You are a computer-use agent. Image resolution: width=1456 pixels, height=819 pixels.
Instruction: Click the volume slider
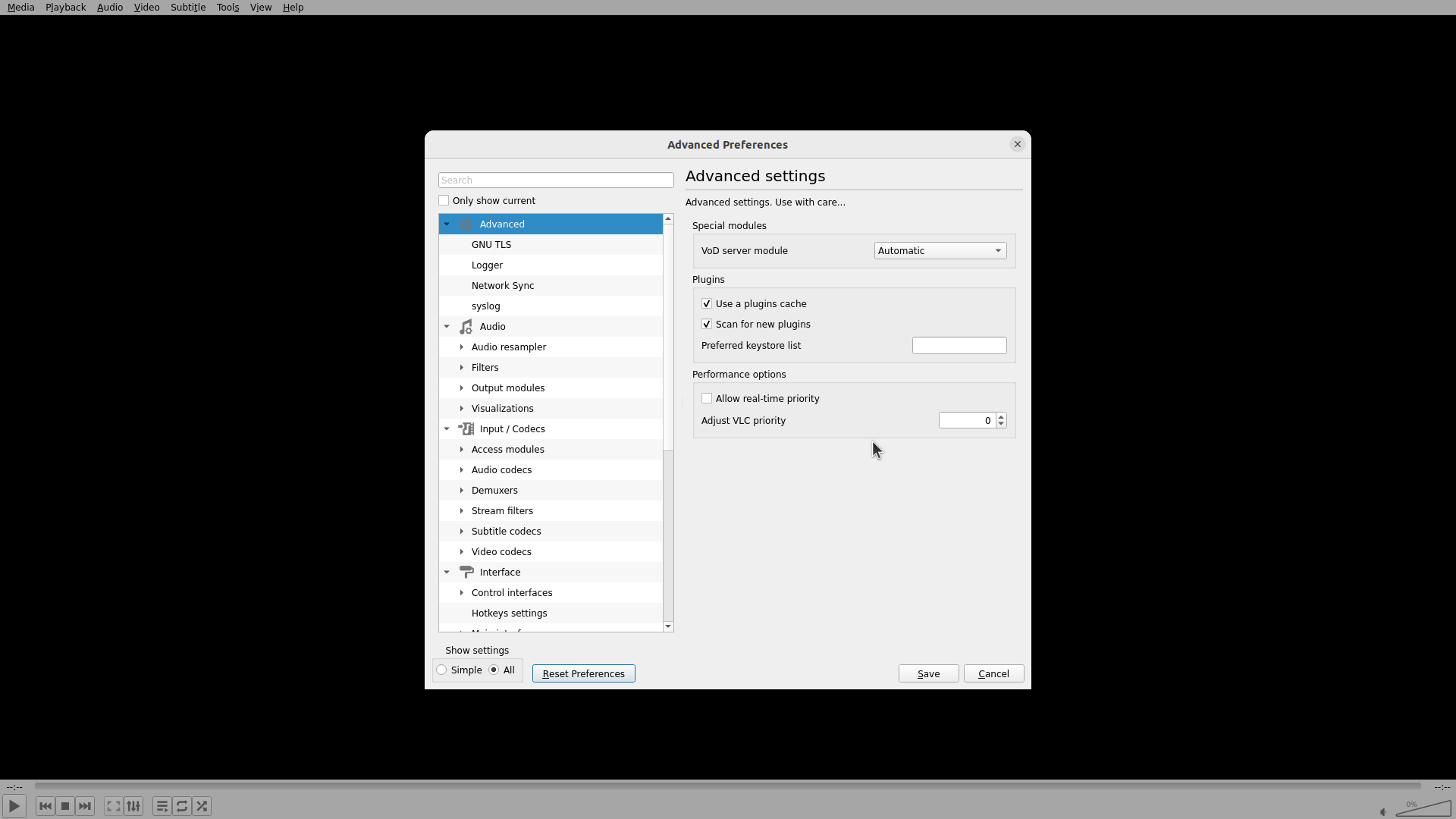tap(1423, 810)
